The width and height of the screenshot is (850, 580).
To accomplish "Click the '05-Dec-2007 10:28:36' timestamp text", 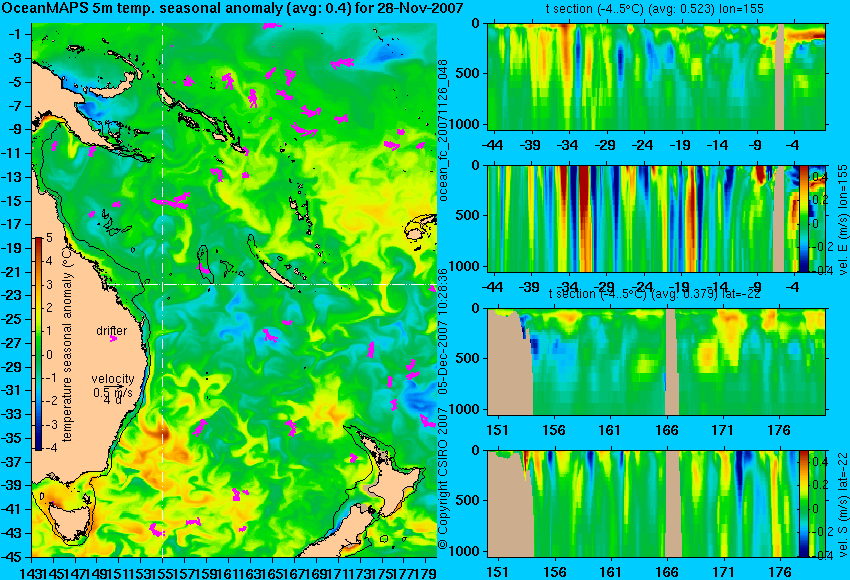I will pyautogui.click(x=443, y=330).
